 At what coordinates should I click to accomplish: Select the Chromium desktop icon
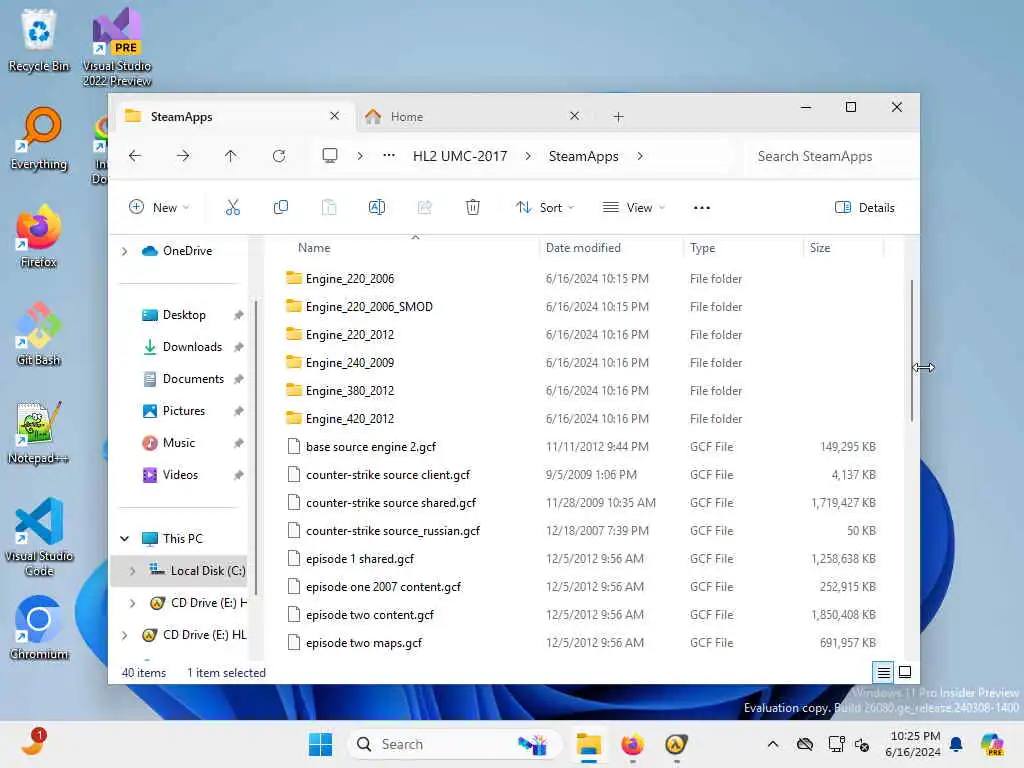tap(39, 628)
